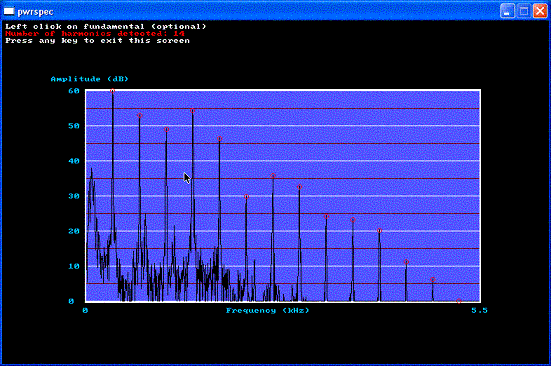This screenshot has width=551, height=366.
Task: Click the seventh harmonic marker near 35 dB
Action: point(273,176)
